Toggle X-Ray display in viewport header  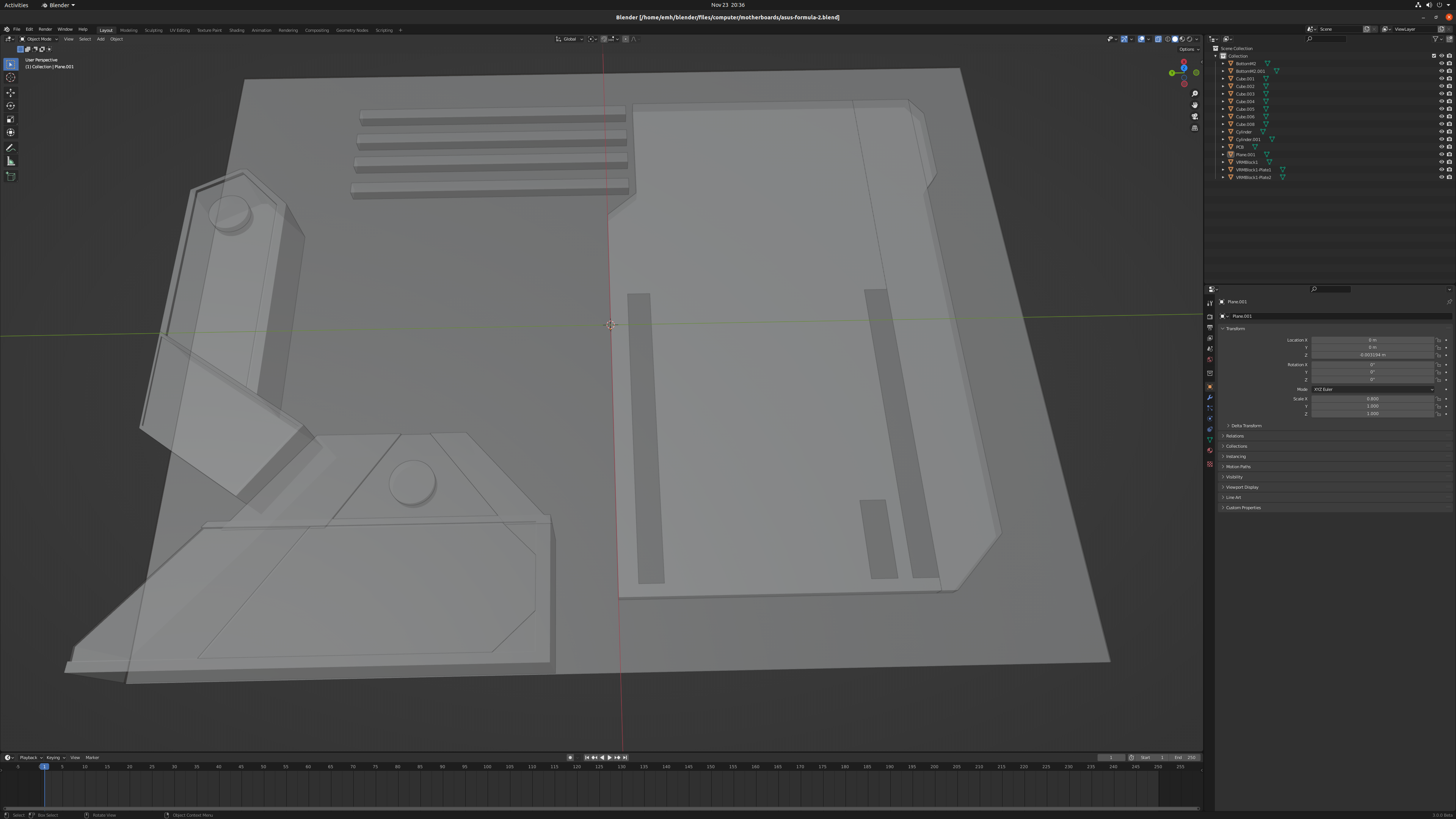[x=1158, y=39]
